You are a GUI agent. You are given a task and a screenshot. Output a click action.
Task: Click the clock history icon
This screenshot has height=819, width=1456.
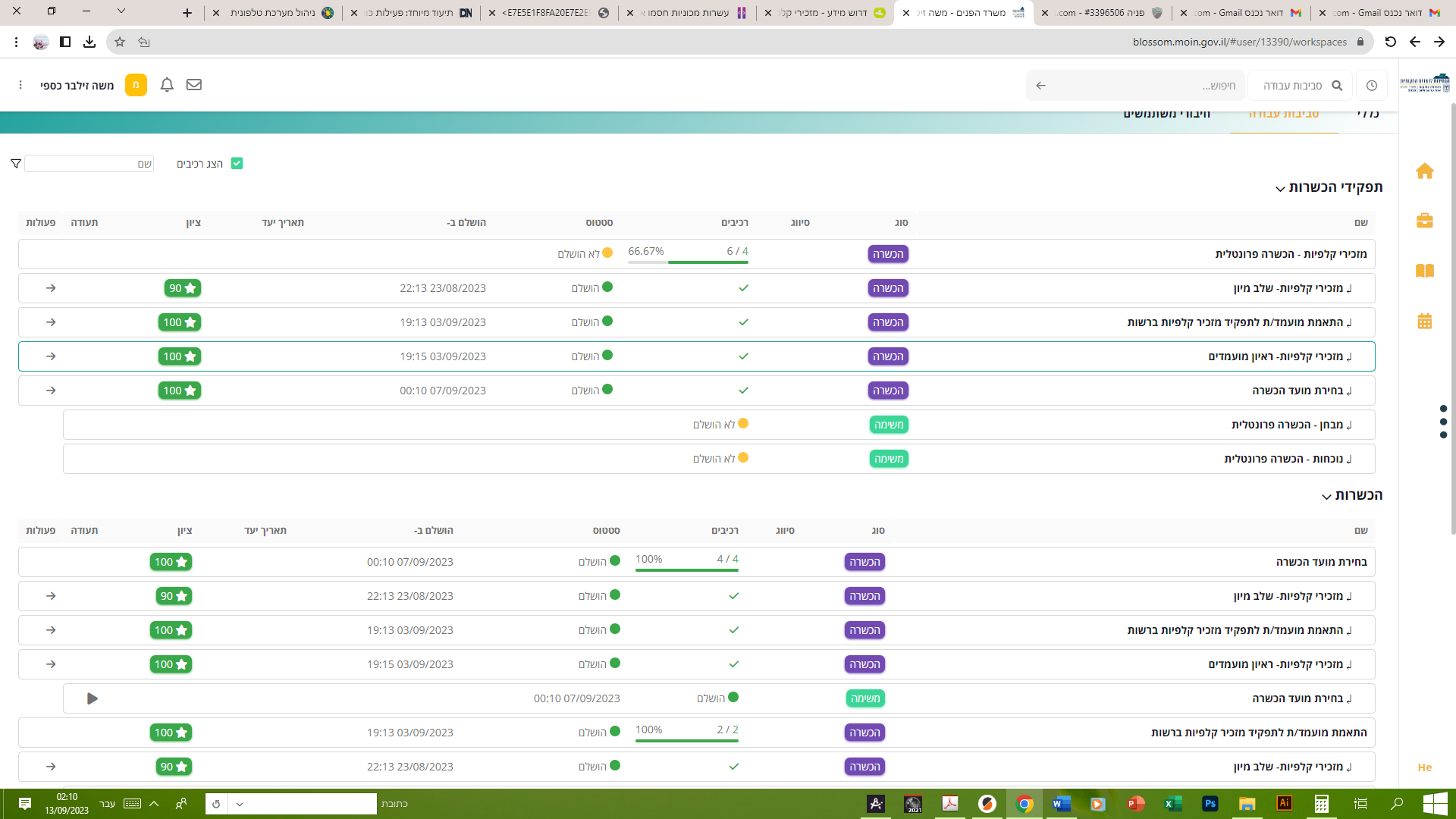point(1371,86)
